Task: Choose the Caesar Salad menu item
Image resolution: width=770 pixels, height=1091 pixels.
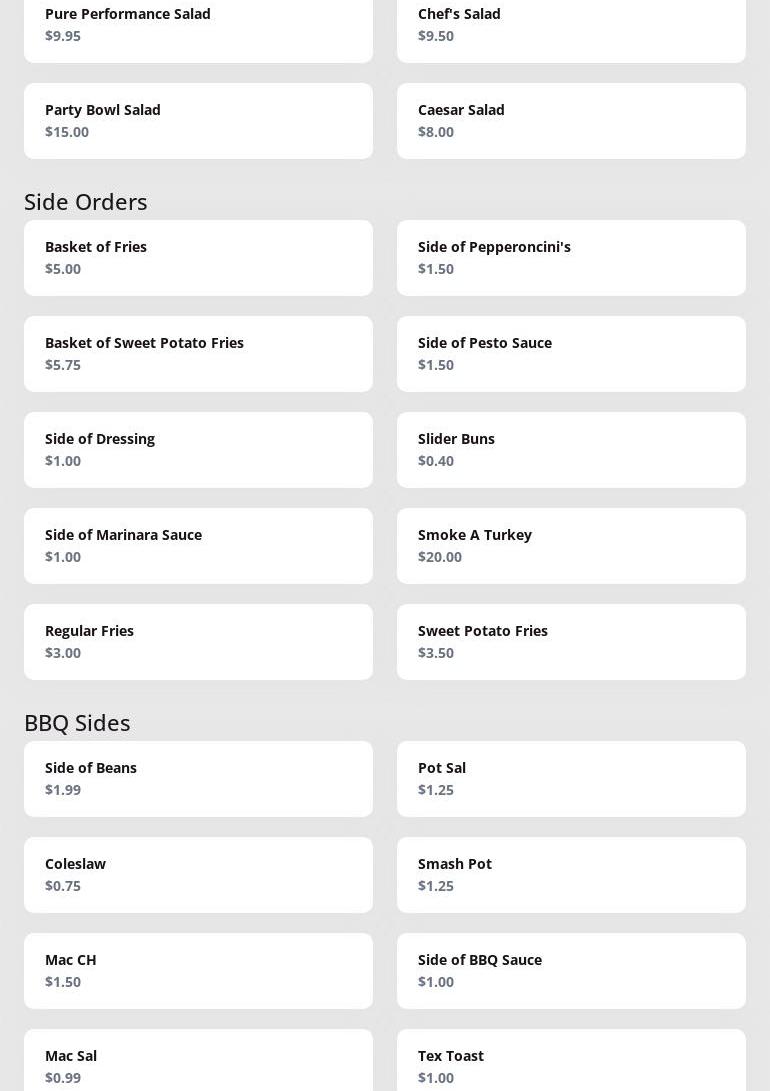Action: tap(571, 120)
